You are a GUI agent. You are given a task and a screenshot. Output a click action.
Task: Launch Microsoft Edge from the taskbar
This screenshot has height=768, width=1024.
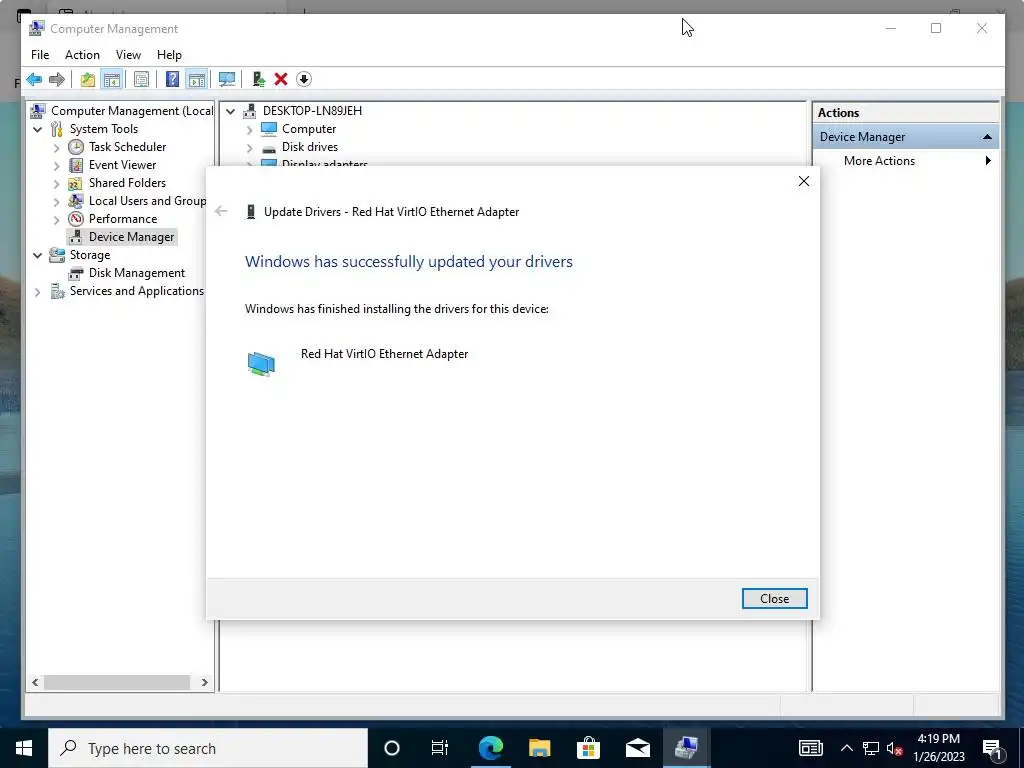point(490,748)
